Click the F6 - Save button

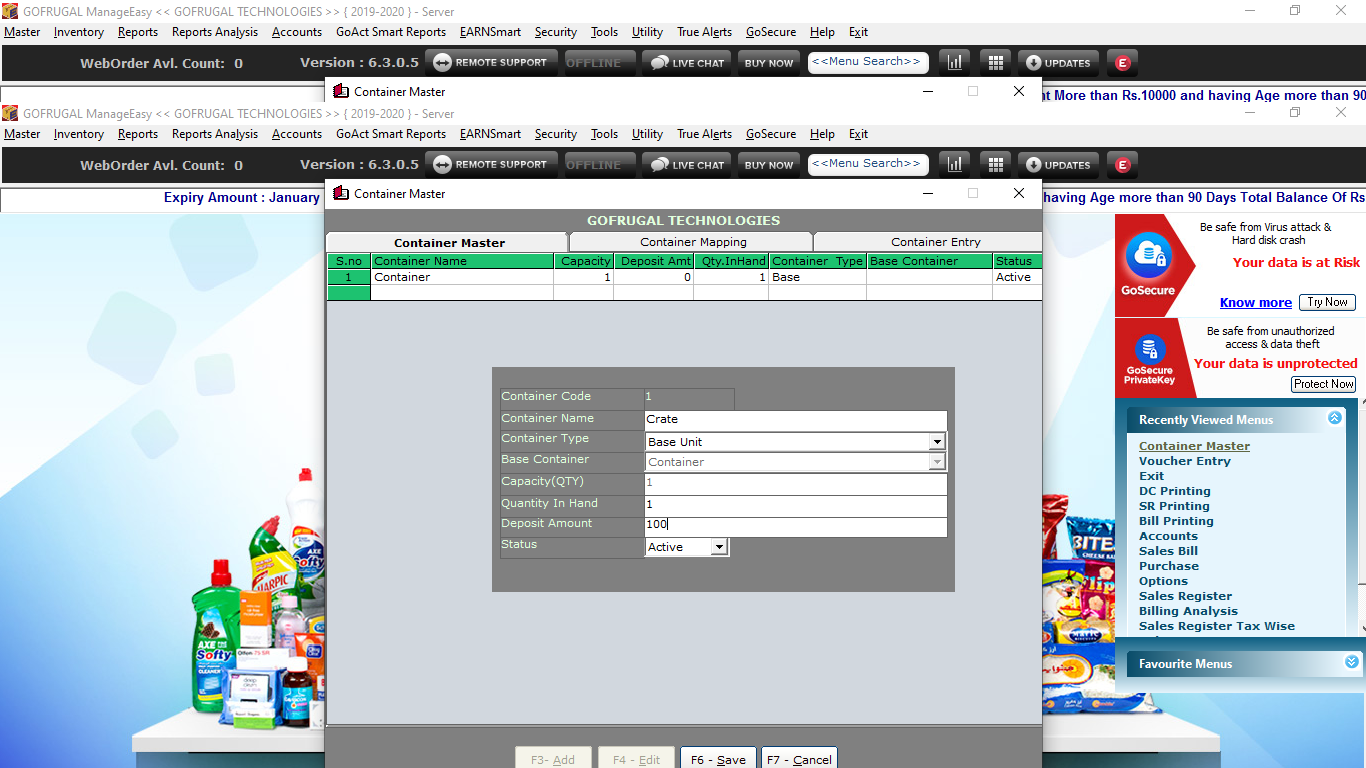(719, 758)
